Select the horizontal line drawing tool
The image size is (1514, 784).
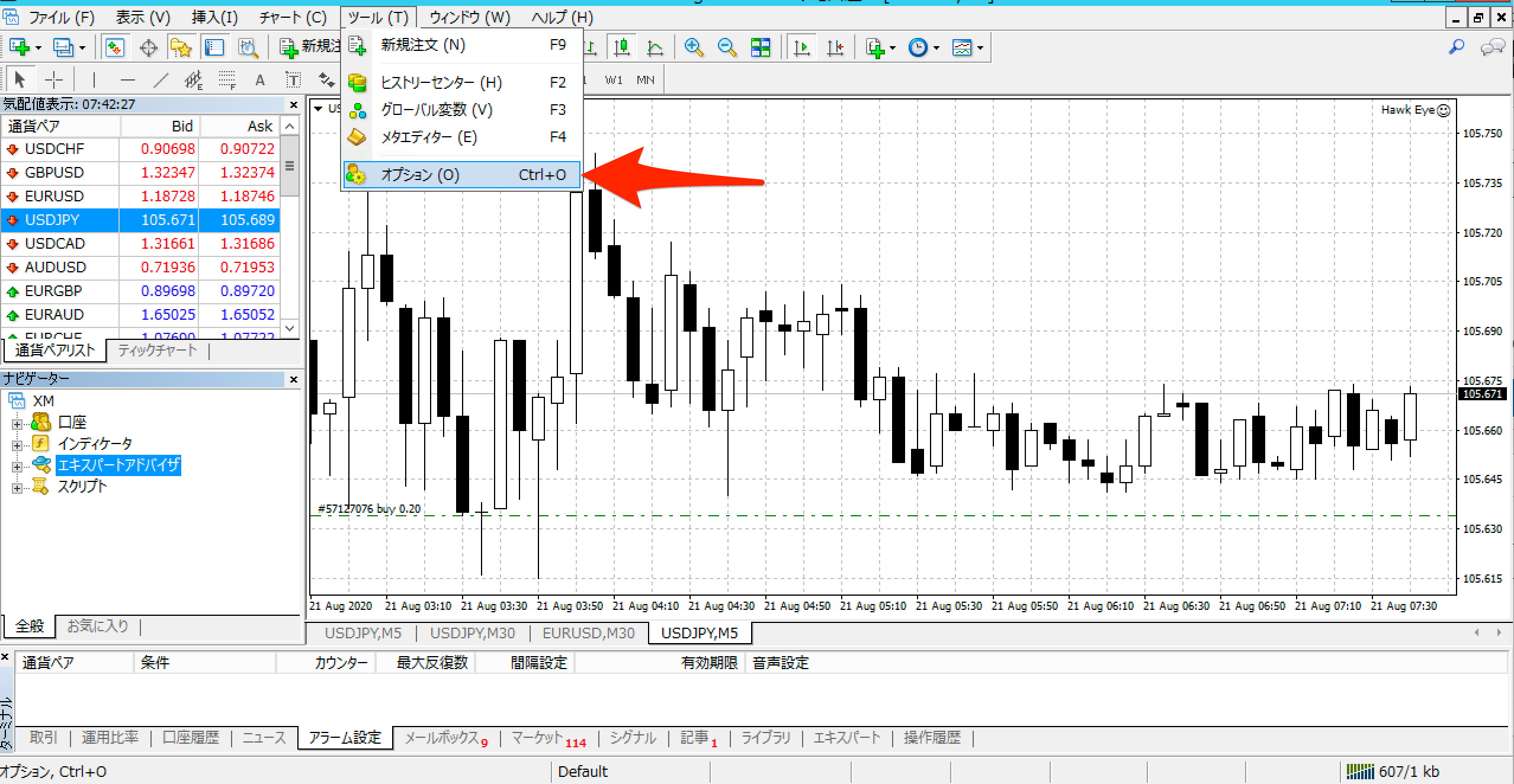click(x=127, y=79)
